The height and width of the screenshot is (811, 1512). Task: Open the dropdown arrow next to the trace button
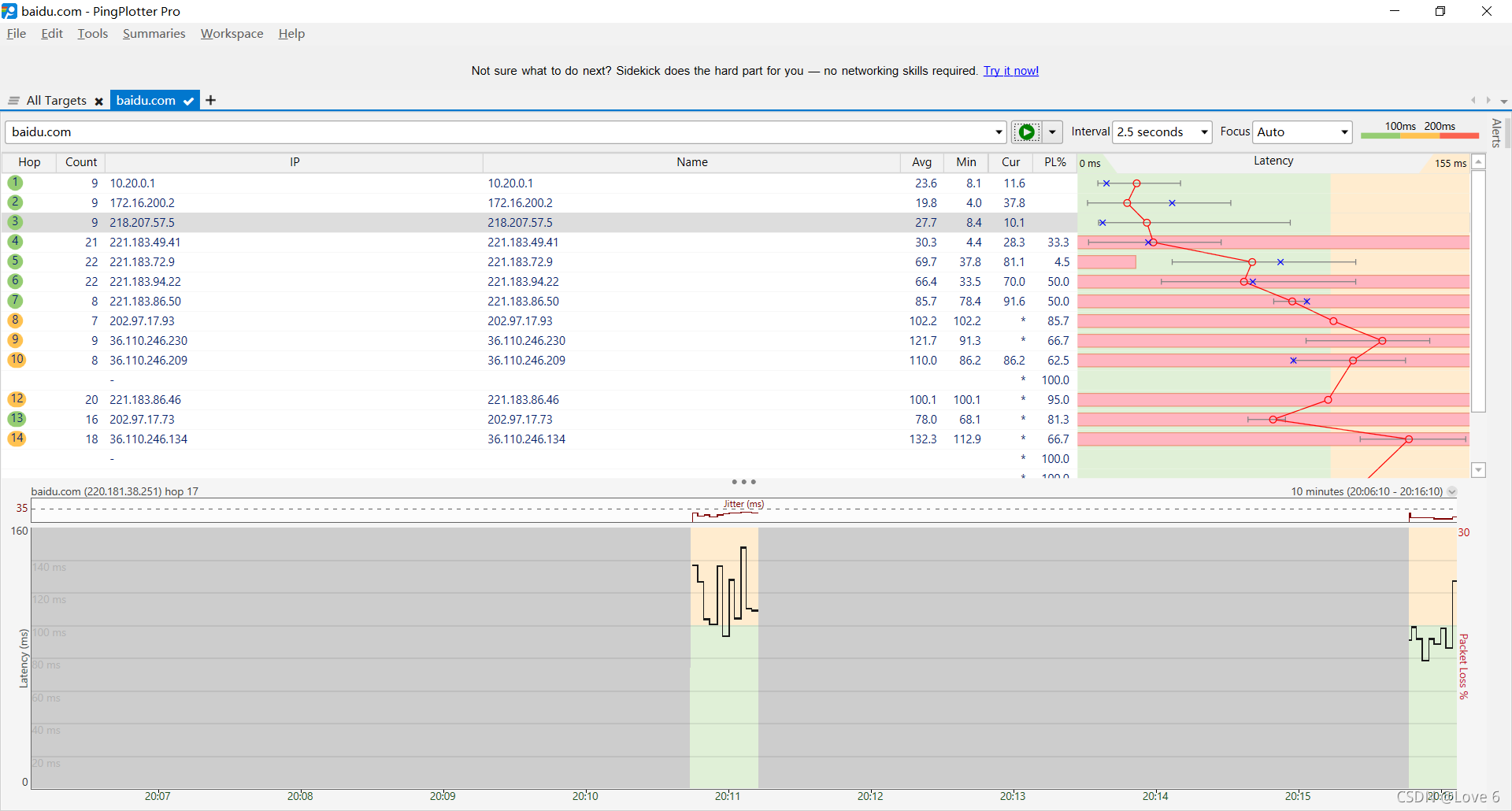tap(1052, 132)
